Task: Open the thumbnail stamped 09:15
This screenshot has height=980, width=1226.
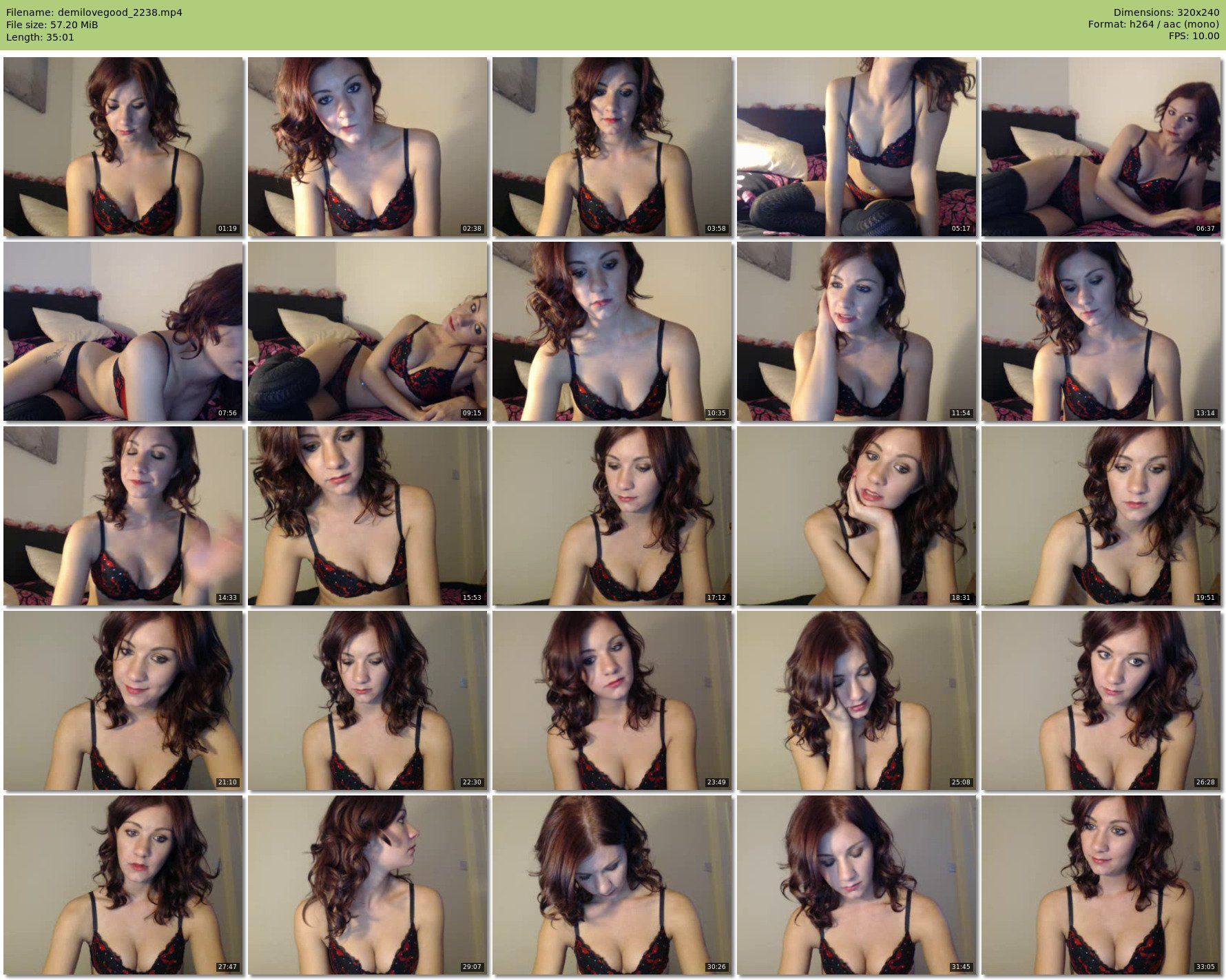Action: pos(368,331)
